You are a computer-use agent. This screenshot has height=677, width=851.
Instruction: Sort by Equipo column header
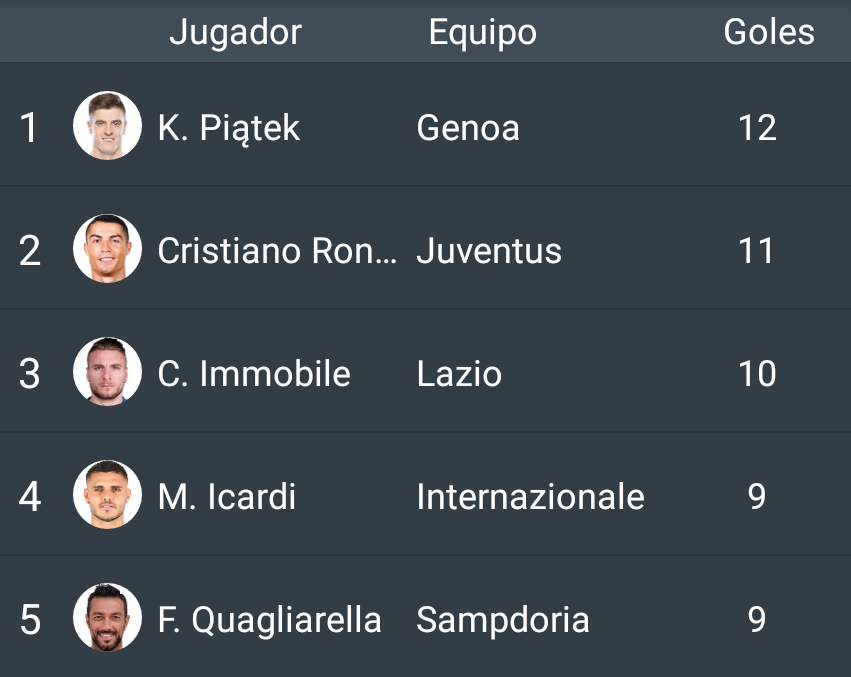tap(482, 33)
